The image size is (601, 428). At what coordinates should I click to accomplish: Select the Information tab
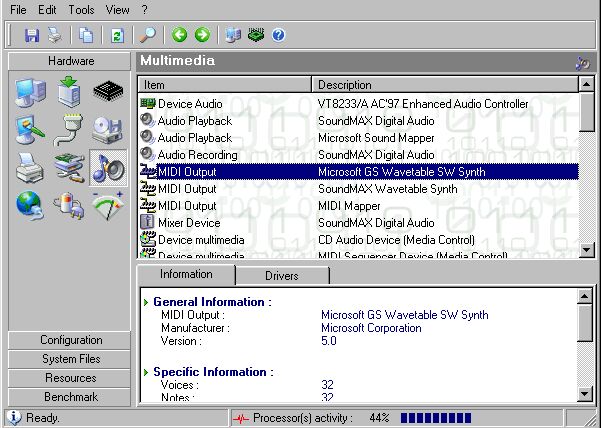coord(186,274)
